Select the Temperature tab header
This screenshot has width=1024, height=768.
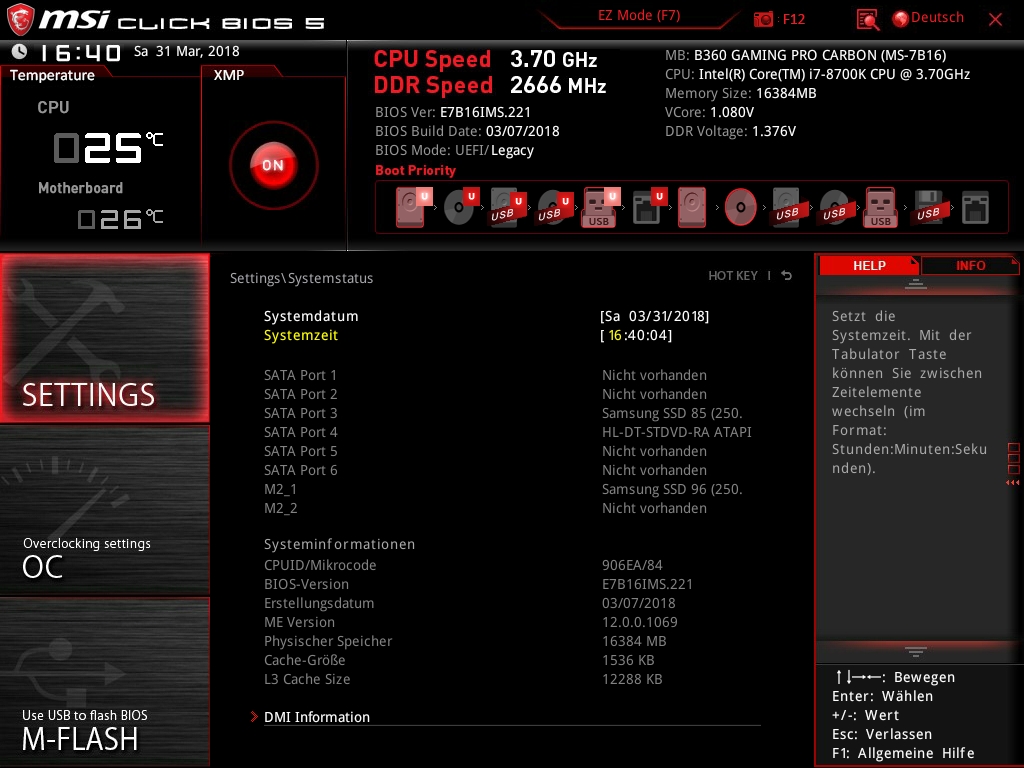[53, 75]
